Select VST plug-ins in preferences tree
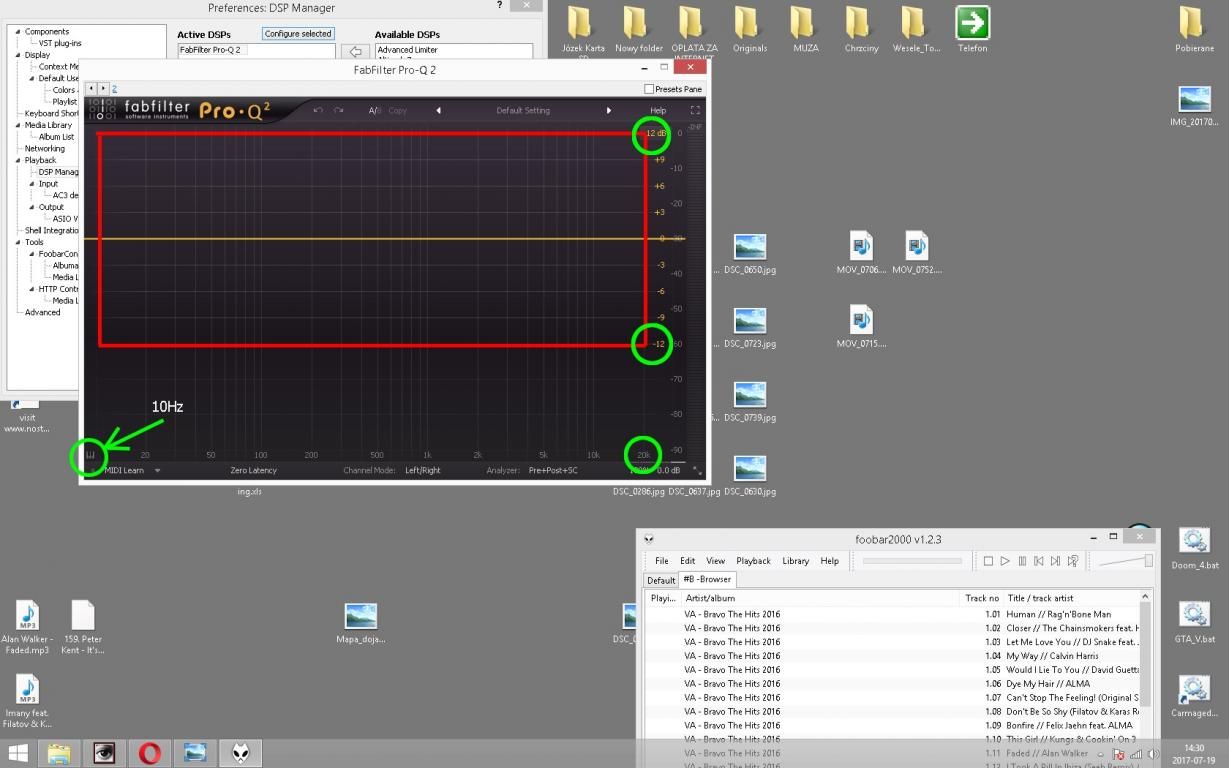1229x768 pixels. coord(60,43)
